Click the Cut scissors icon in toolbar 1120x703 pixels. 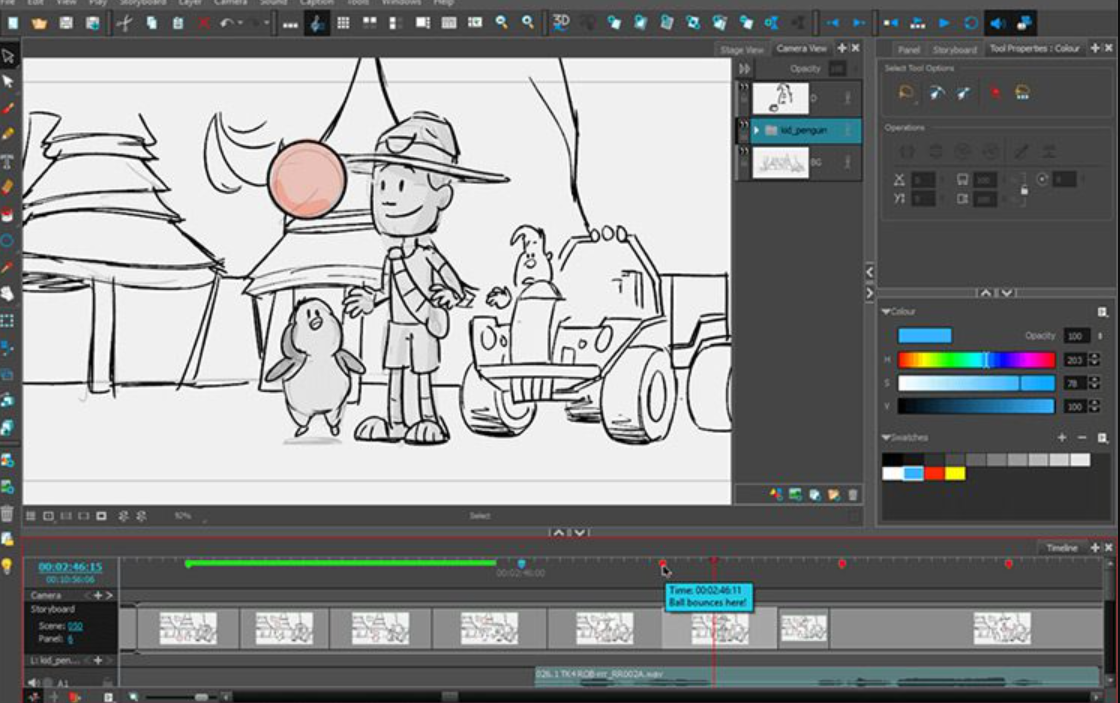[x=124, y=23]
